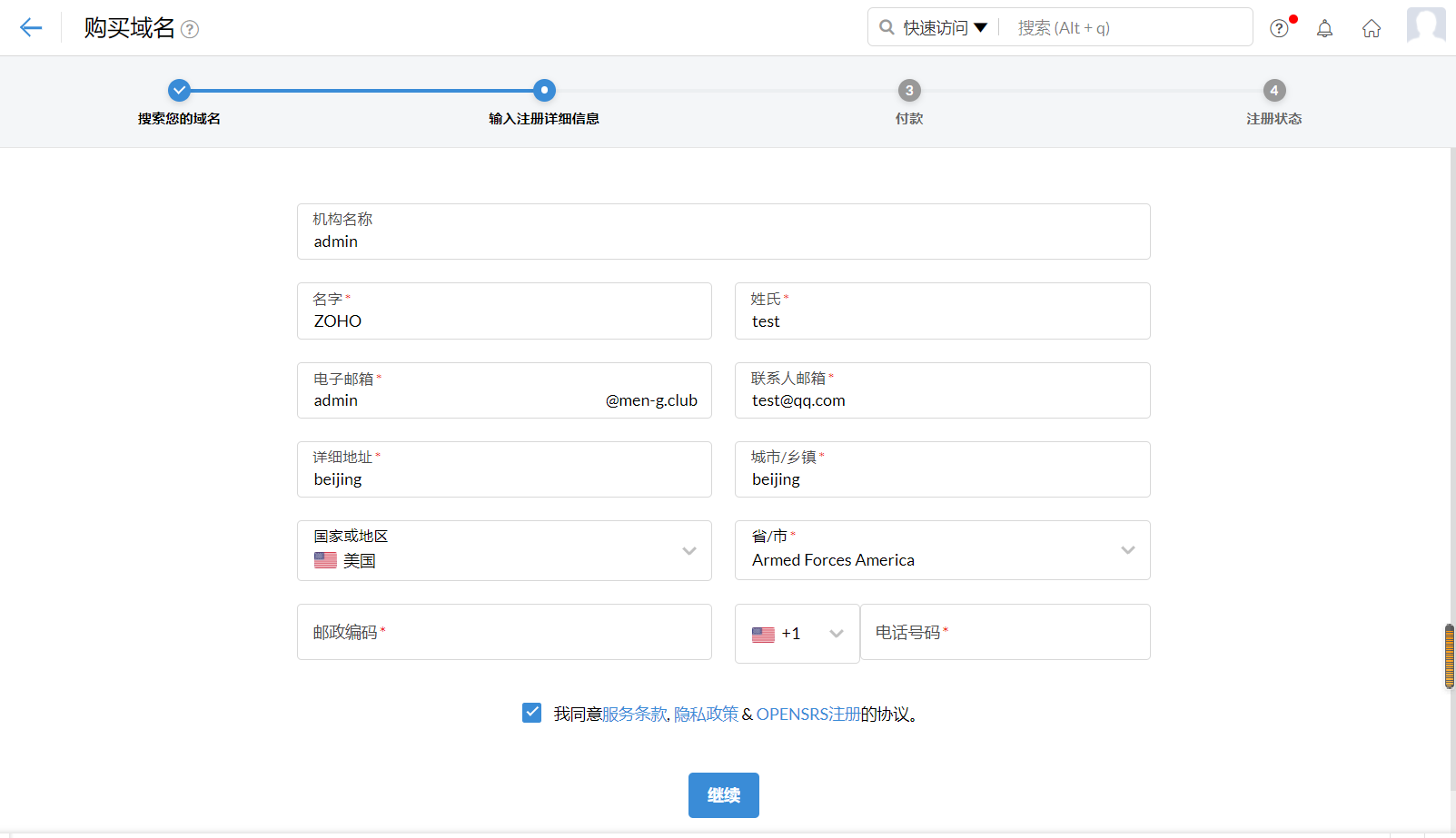Open the user profile avatar
Image resolution: width=1456 pixels, height=838 pixels.
[x=1425, y=25]
